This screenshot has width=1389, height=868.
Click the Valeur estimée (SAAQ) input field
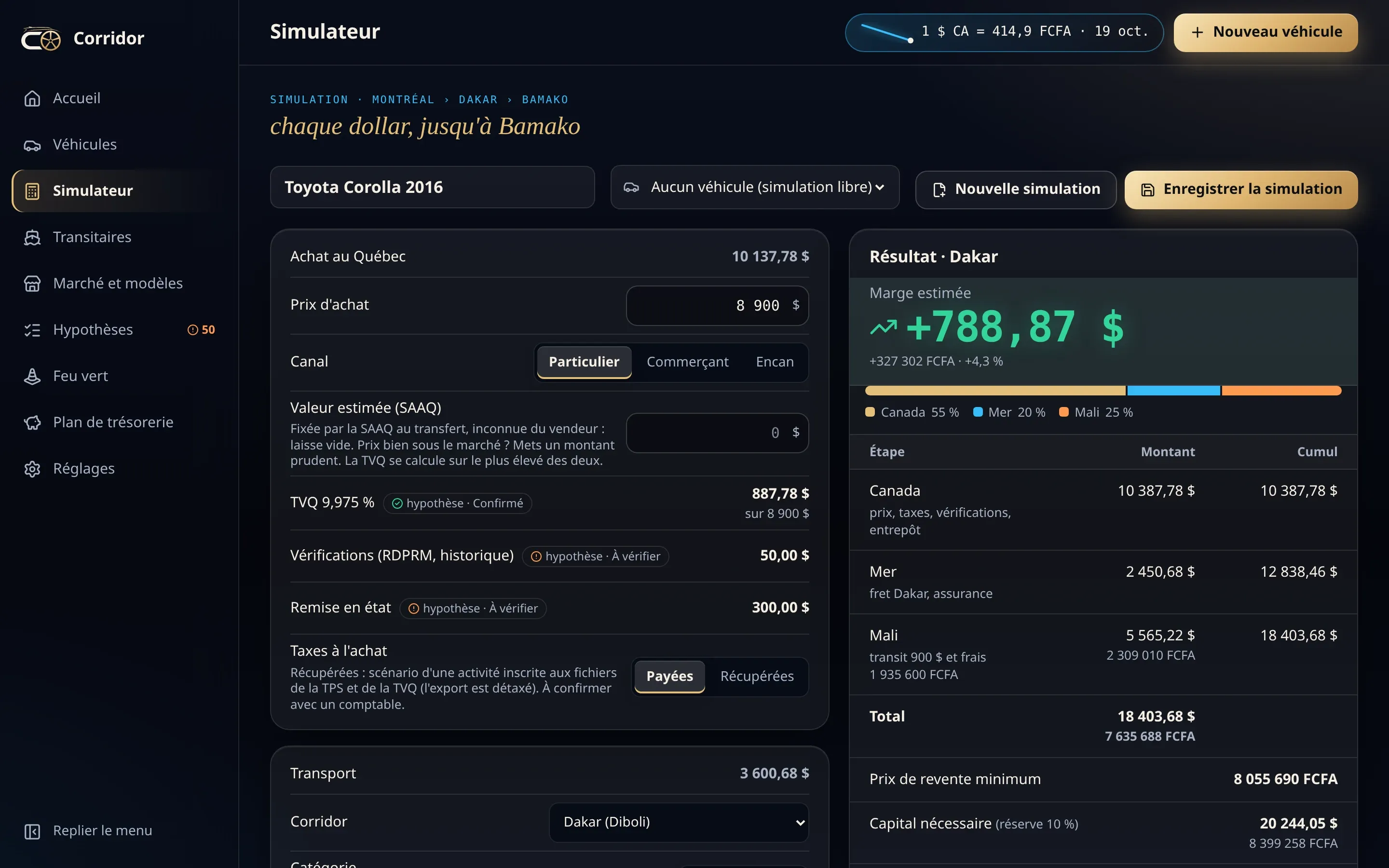(717, 433)
